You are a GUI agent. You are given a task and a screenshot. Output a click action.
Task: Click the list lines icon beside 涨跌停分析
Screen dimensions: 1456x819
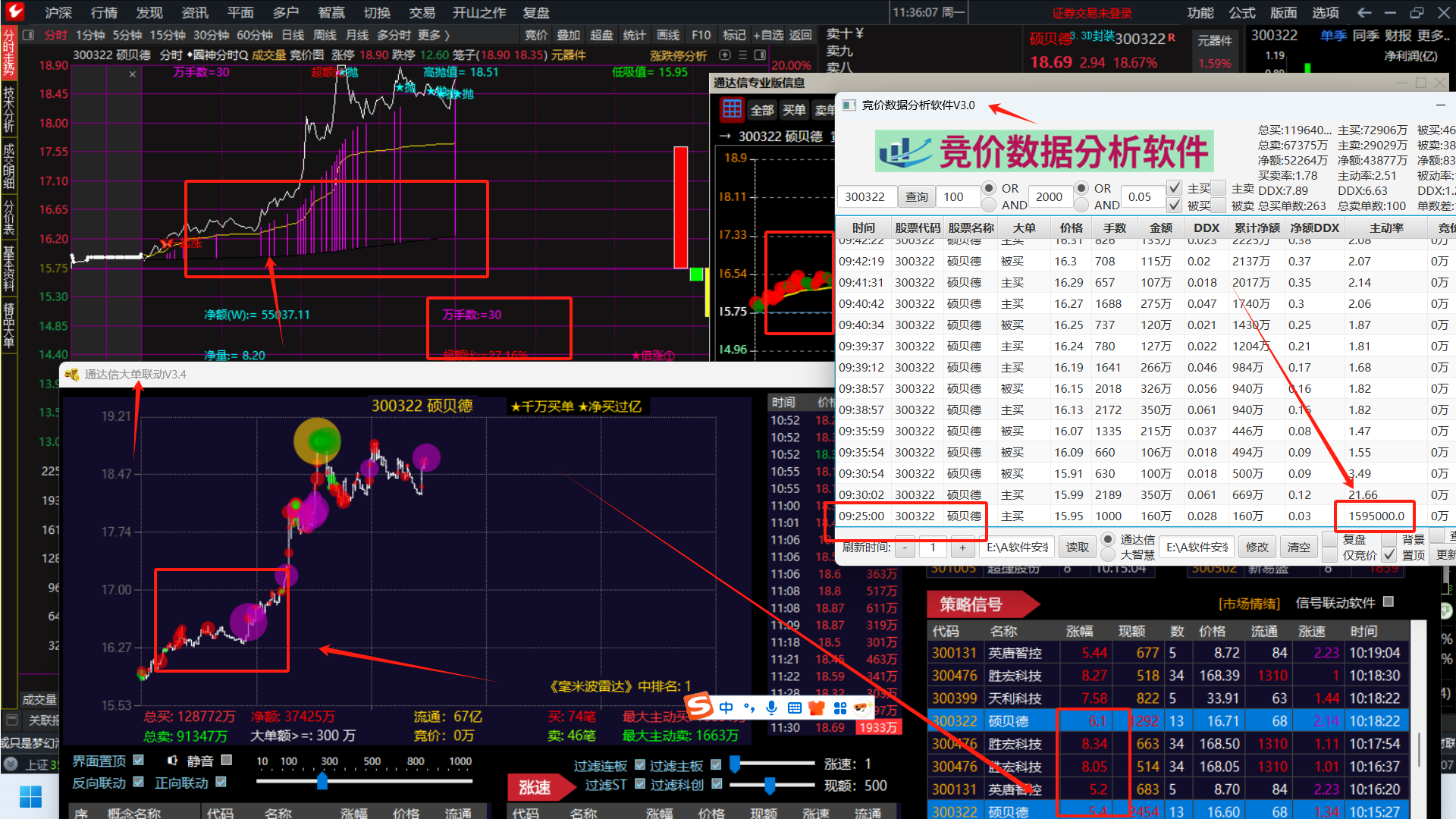[743, 55]
